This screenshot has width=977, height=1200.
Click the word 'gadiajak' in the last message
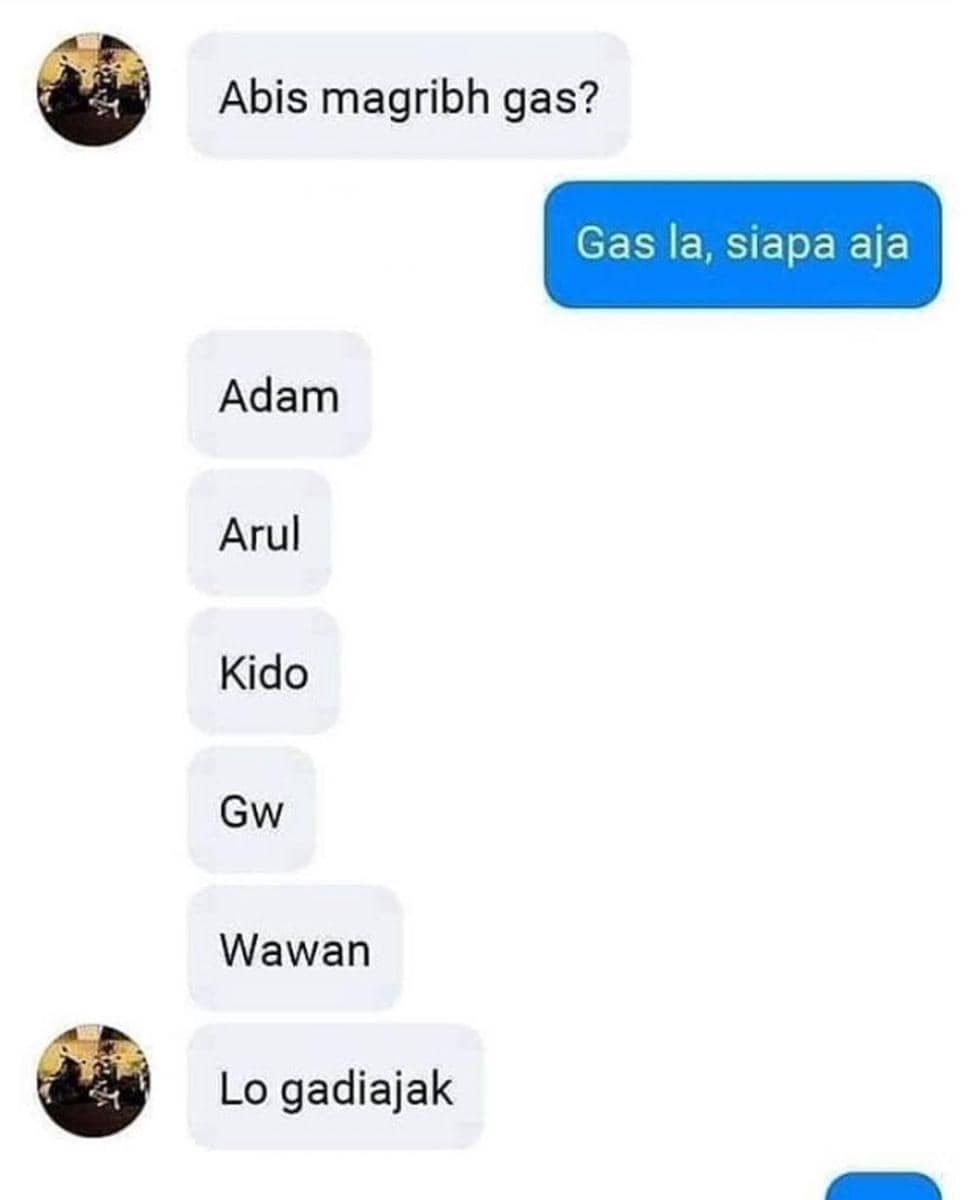(366, 1090)
